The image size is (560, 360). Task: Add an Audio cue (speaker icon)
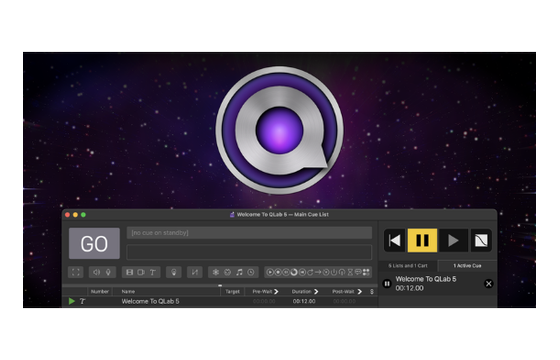96,272
